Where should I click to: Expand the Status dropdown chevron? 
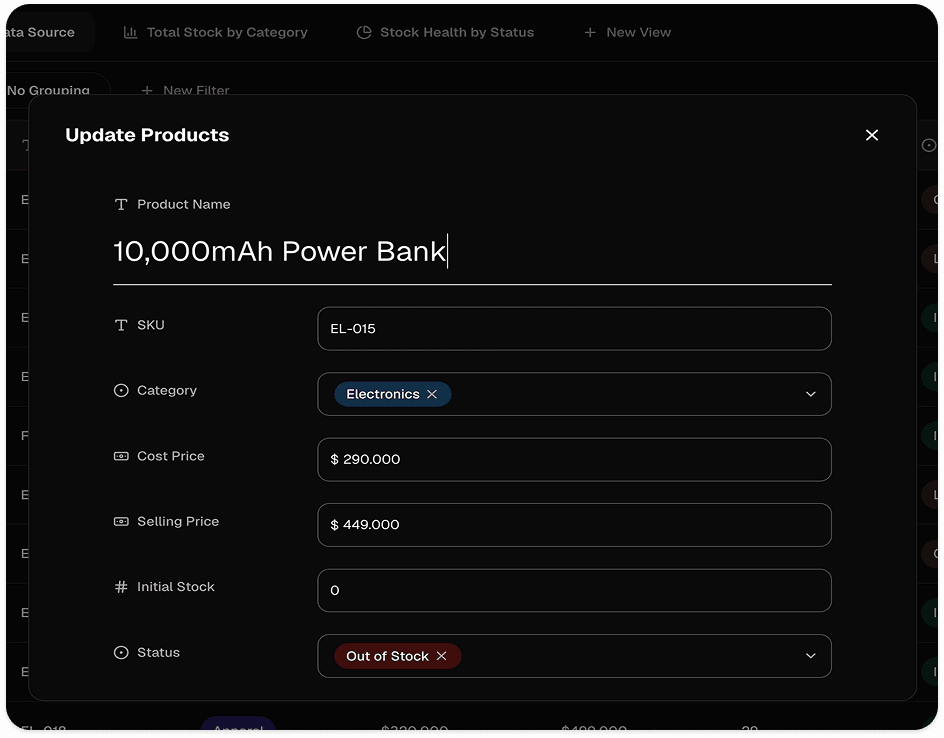point(810,656)
